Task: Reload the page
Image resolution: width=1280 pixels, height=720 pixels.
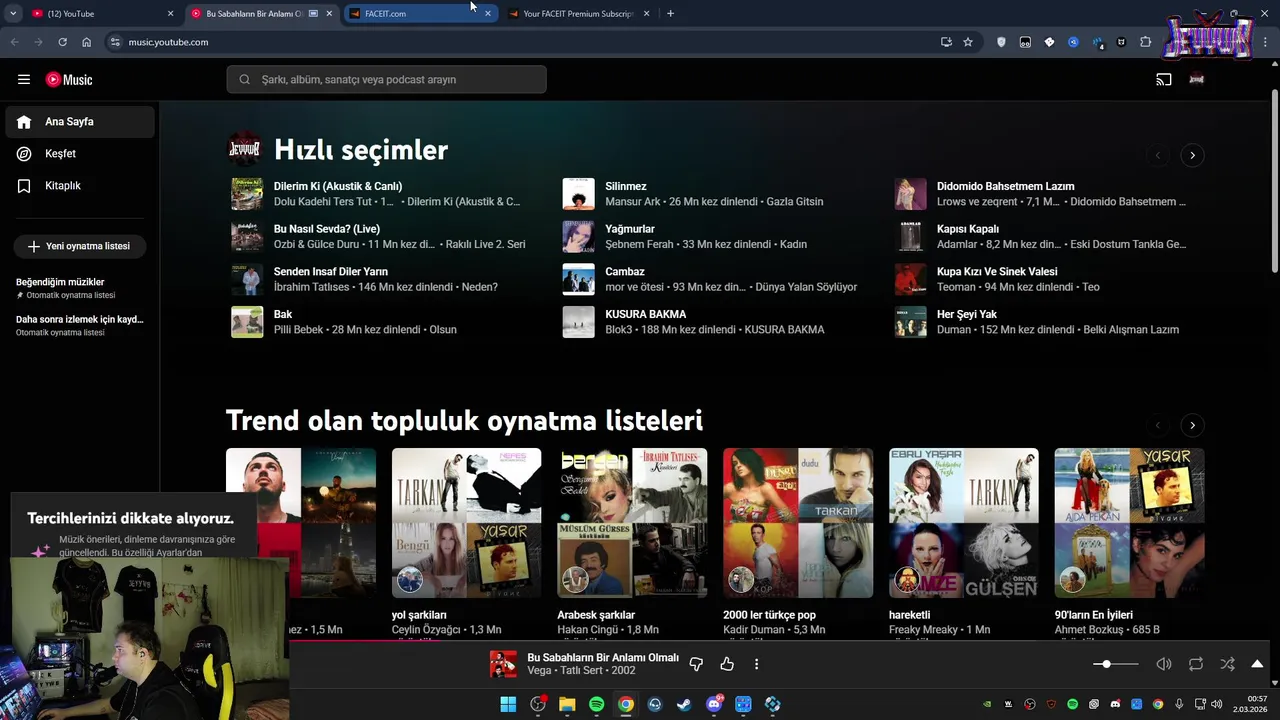Action: 62,42
